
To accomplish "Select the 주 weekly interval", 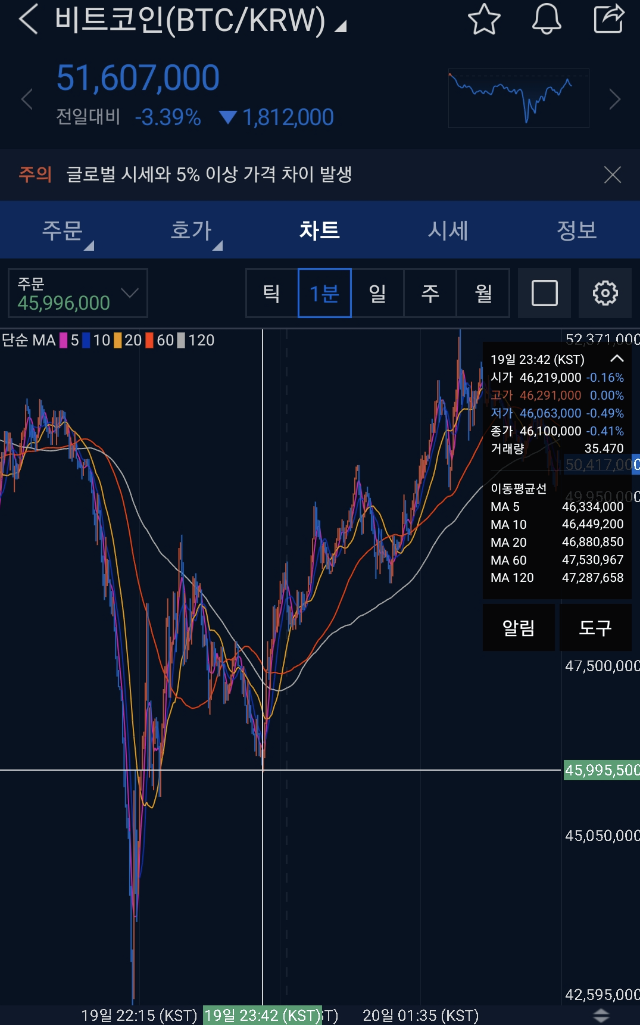I will click(x=430, y=293).
